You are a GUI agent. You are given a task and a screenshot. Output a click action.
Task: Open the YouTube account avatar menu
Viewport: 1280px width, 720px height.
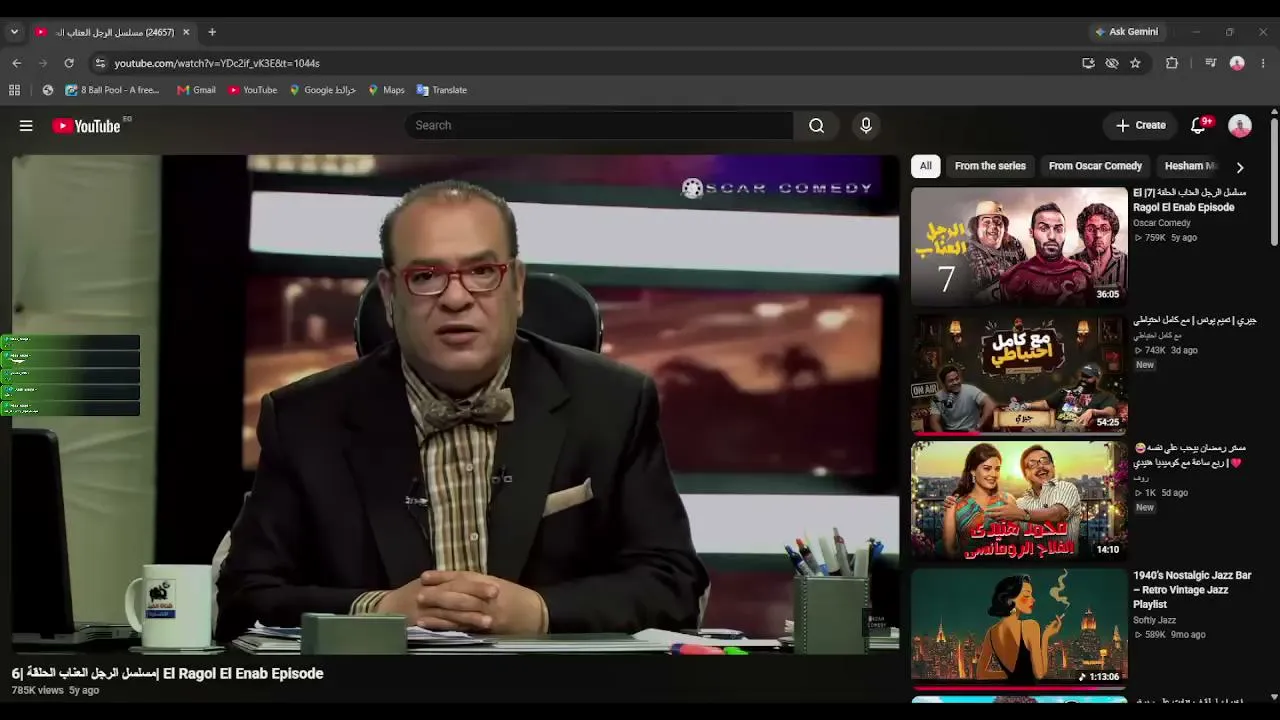coord(1240,125)
